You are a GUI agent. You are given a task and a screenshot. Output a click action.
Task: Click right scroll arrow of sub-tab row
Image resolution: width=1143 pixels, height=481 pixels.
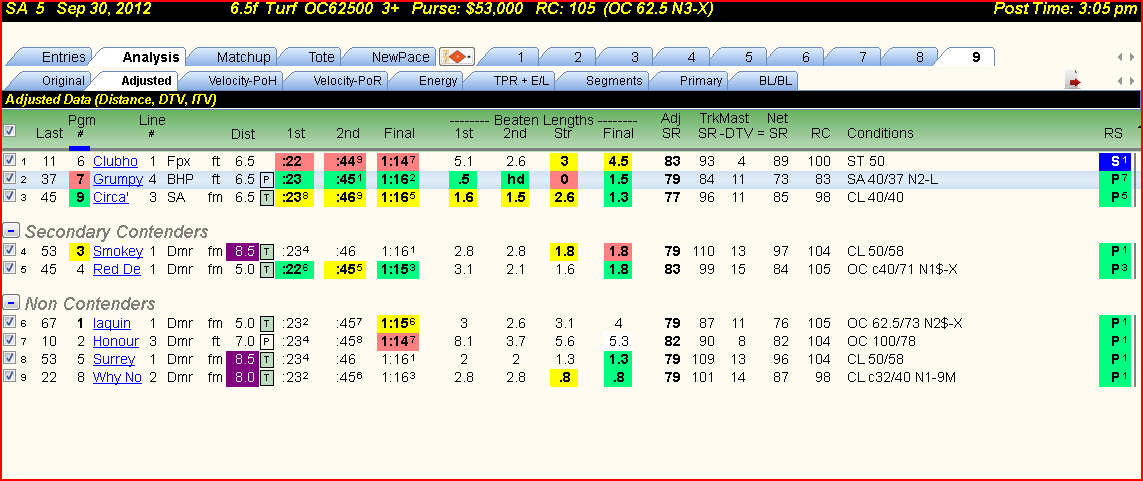1132,81
